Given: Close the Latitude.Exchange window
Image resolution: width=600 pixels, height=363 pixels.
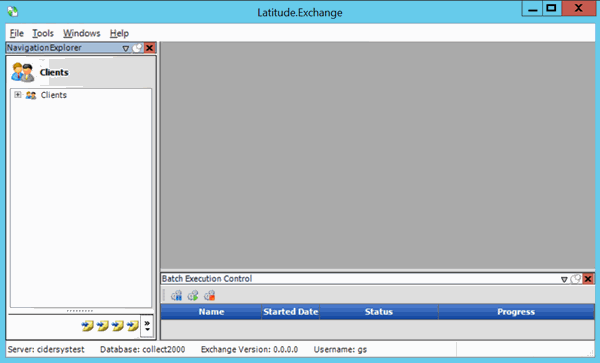Looking at the screenshot, I should (x=579, y=9).
